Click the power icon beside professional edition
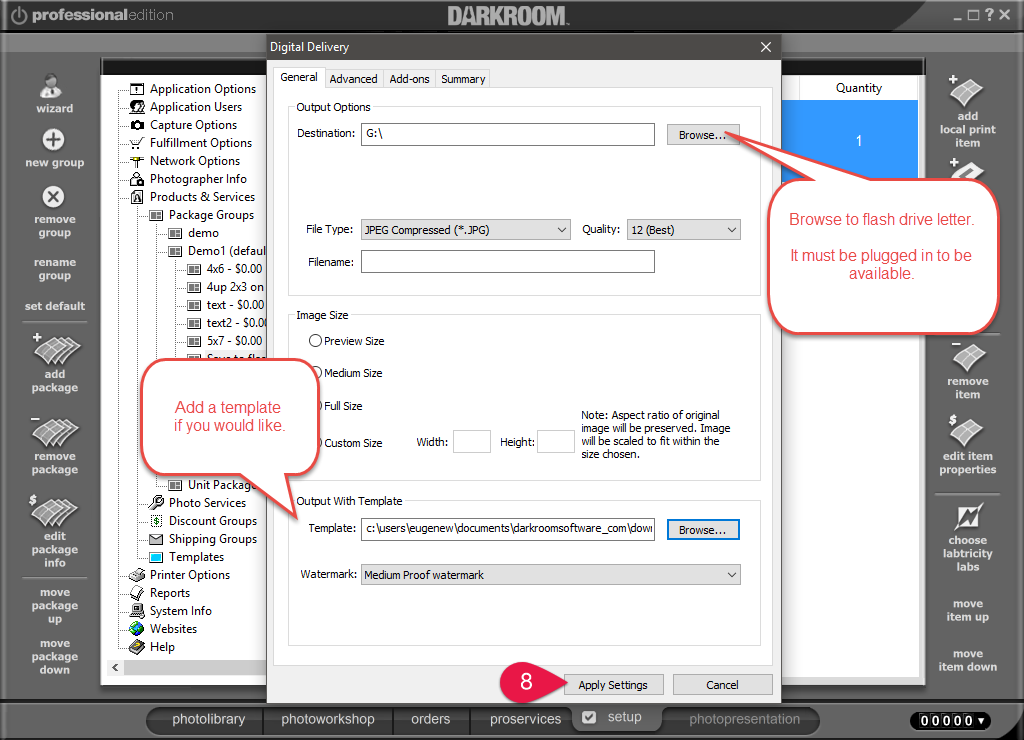1024x740 pixels. [x=19, y=15]
